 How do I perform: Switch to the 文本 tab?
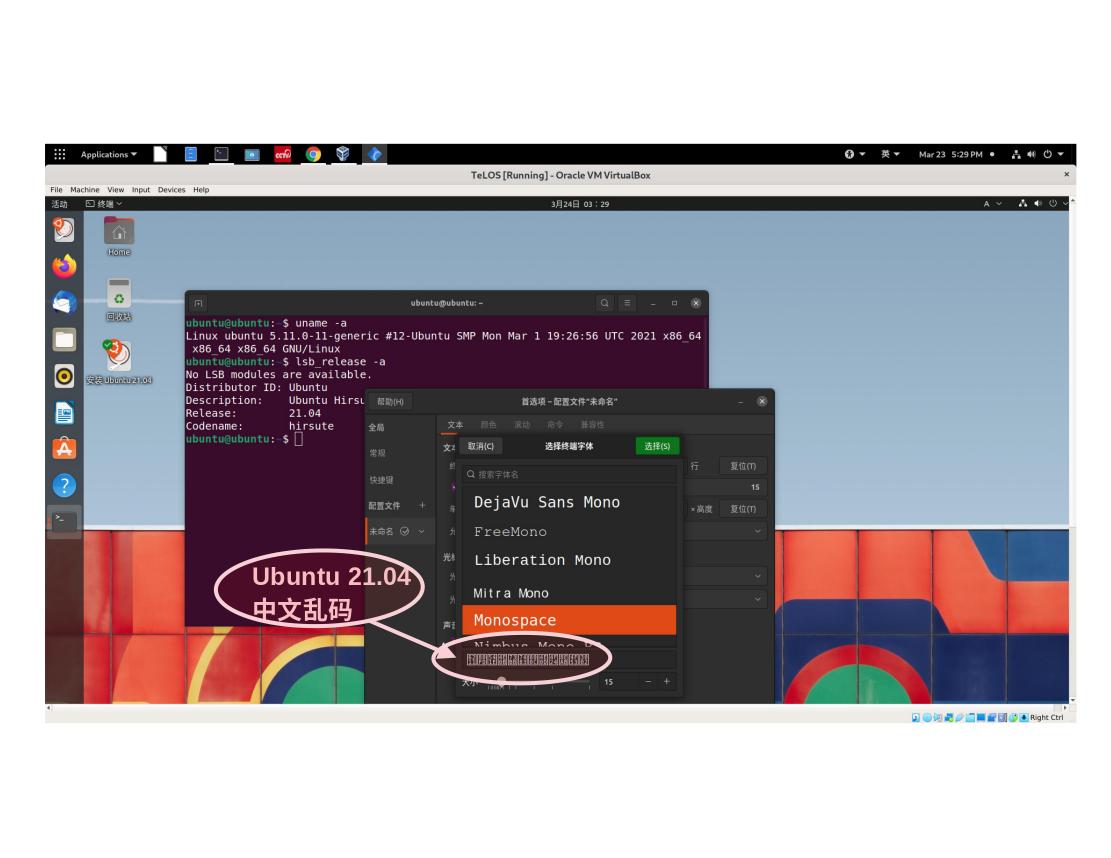coord(455,425)
